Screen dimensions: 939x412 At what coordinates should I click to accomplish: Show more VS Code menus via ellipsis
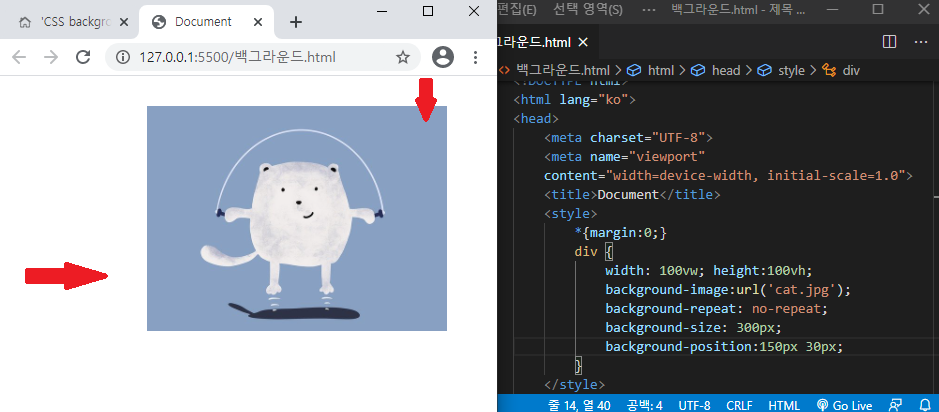(648, 9)
